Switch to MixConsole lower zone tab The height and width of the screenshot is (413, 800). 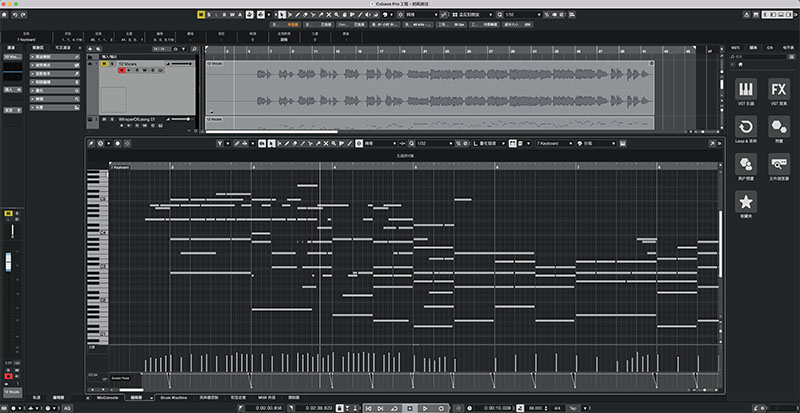click(x=107, y=397)
